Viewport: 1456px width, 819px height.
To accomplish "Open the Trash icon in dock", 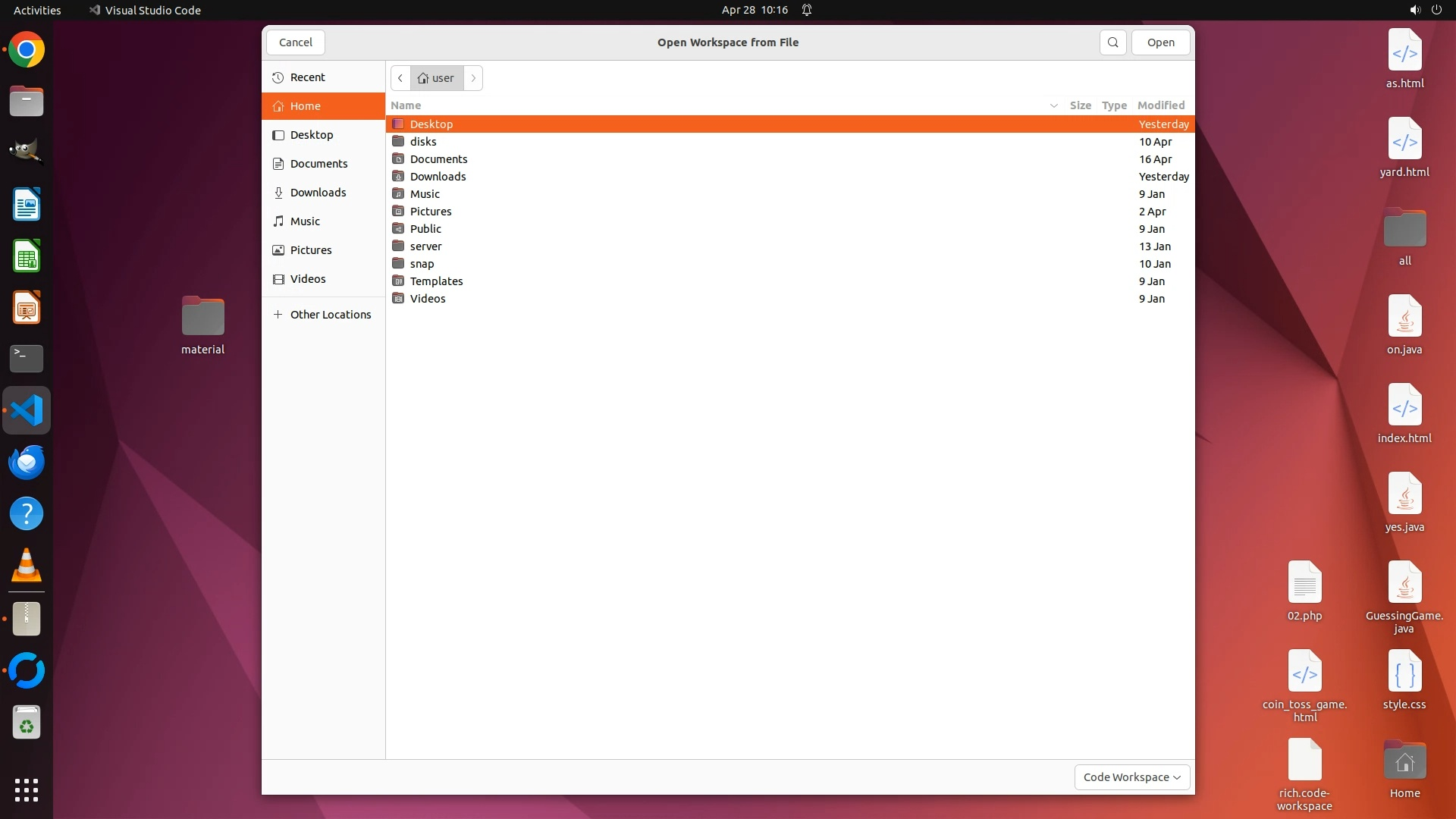I will (x=27, y=723).
